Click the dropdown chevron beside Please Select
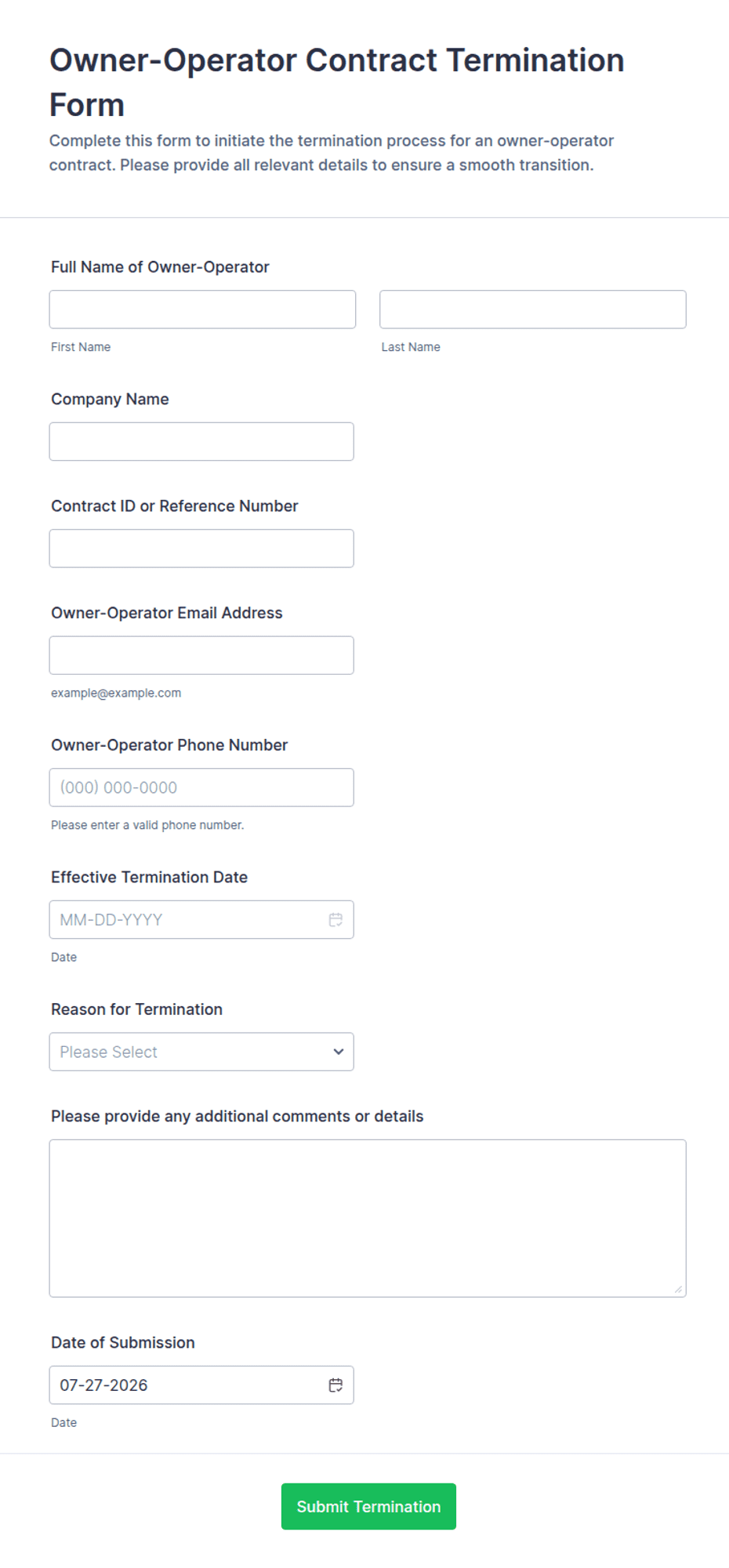The width and height of the screenshot is (729, 1568). click(x=339, y=1052)
